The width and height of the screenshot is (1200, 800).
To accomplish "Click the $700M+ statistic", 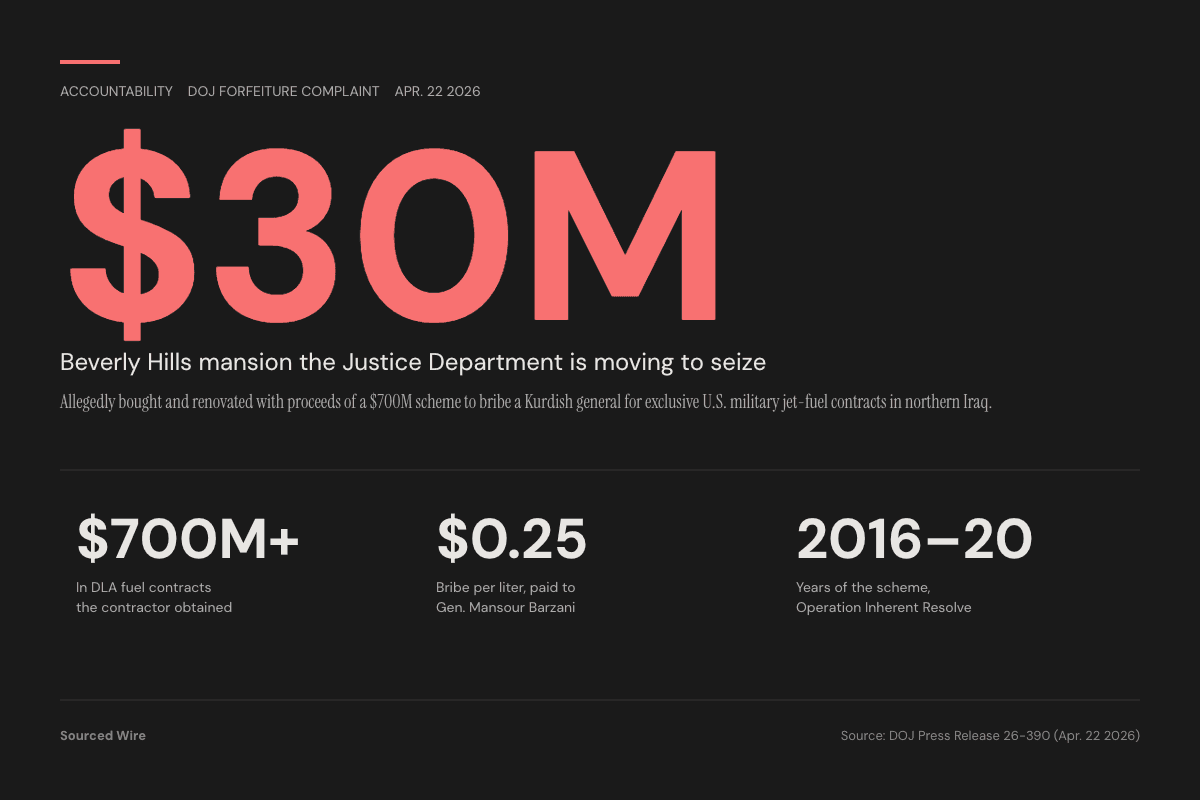I will [190, 539].
